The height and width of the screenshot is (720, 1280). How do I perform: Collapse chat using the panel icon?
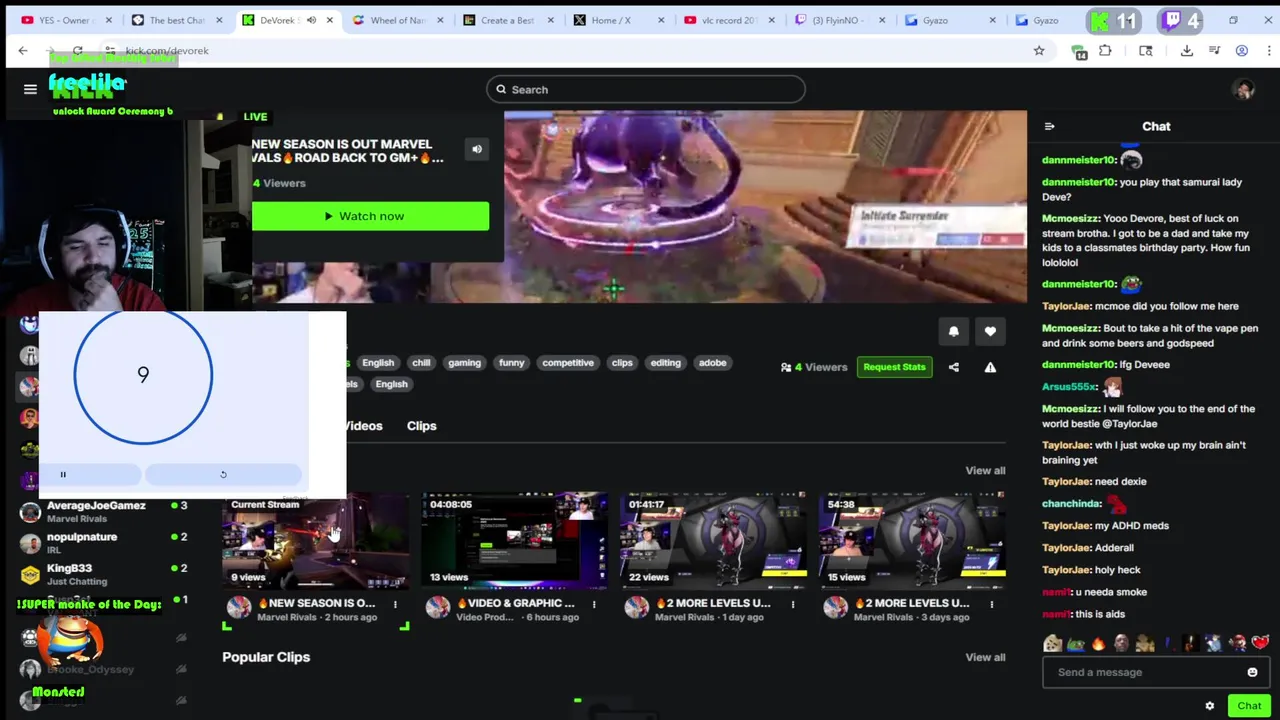pyautogui.click(x=1049, y=126)
